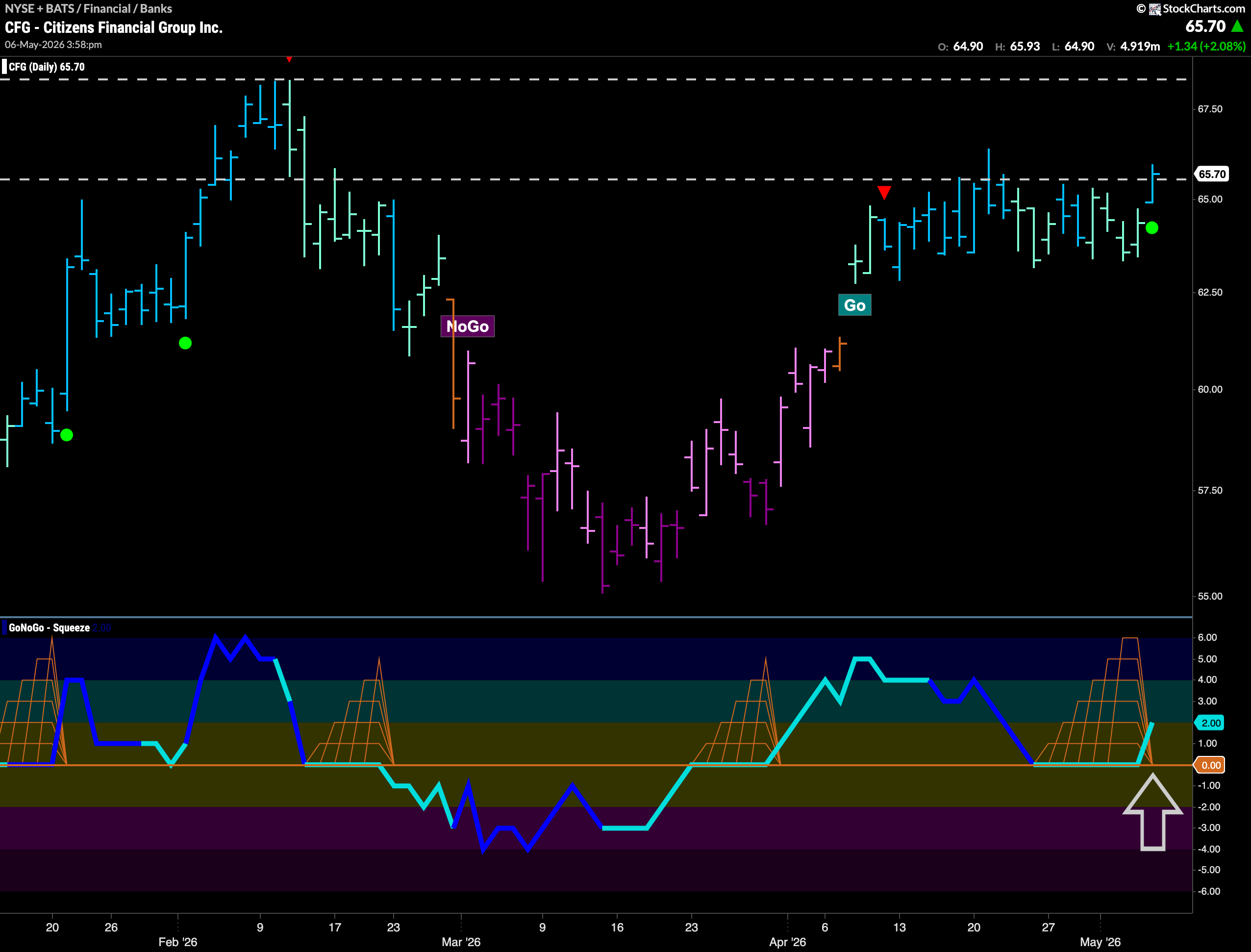Click the blue legend marker beside GoNoGo - Squeeze

(4, 628)
